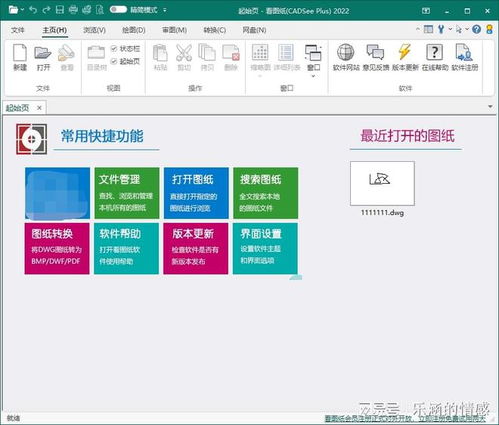The height and width of the screenshot is (425, 499).
Task: Switch to the 浏览(V) ribbon tab
Action: click(x=94, y=30)
